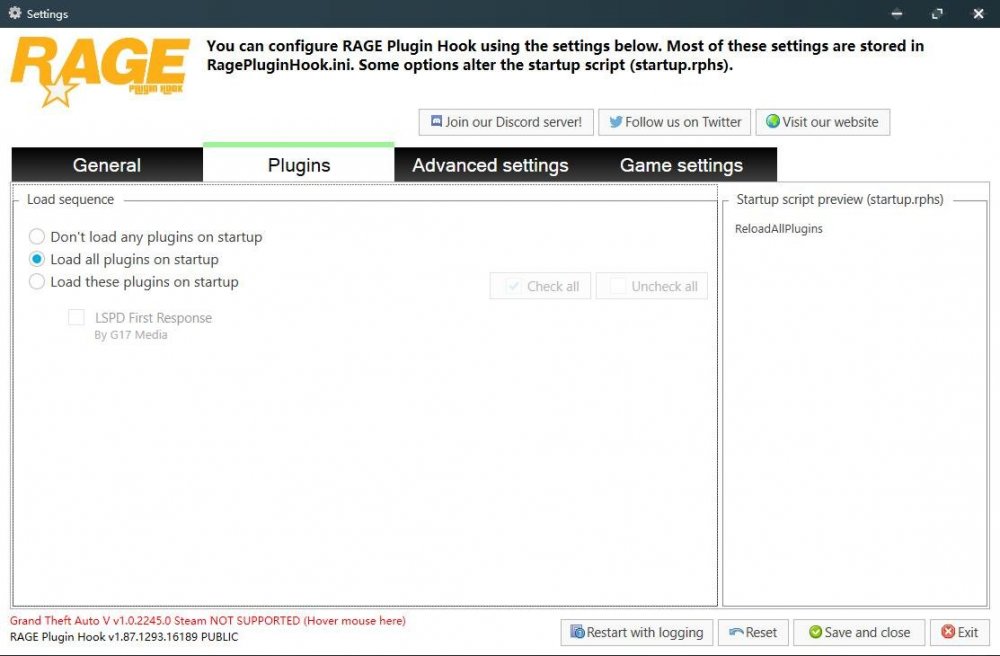Viewport: 1000px width, 656px height.
Task: Click the globe icon on Visit website
Action: coord(773,121)
